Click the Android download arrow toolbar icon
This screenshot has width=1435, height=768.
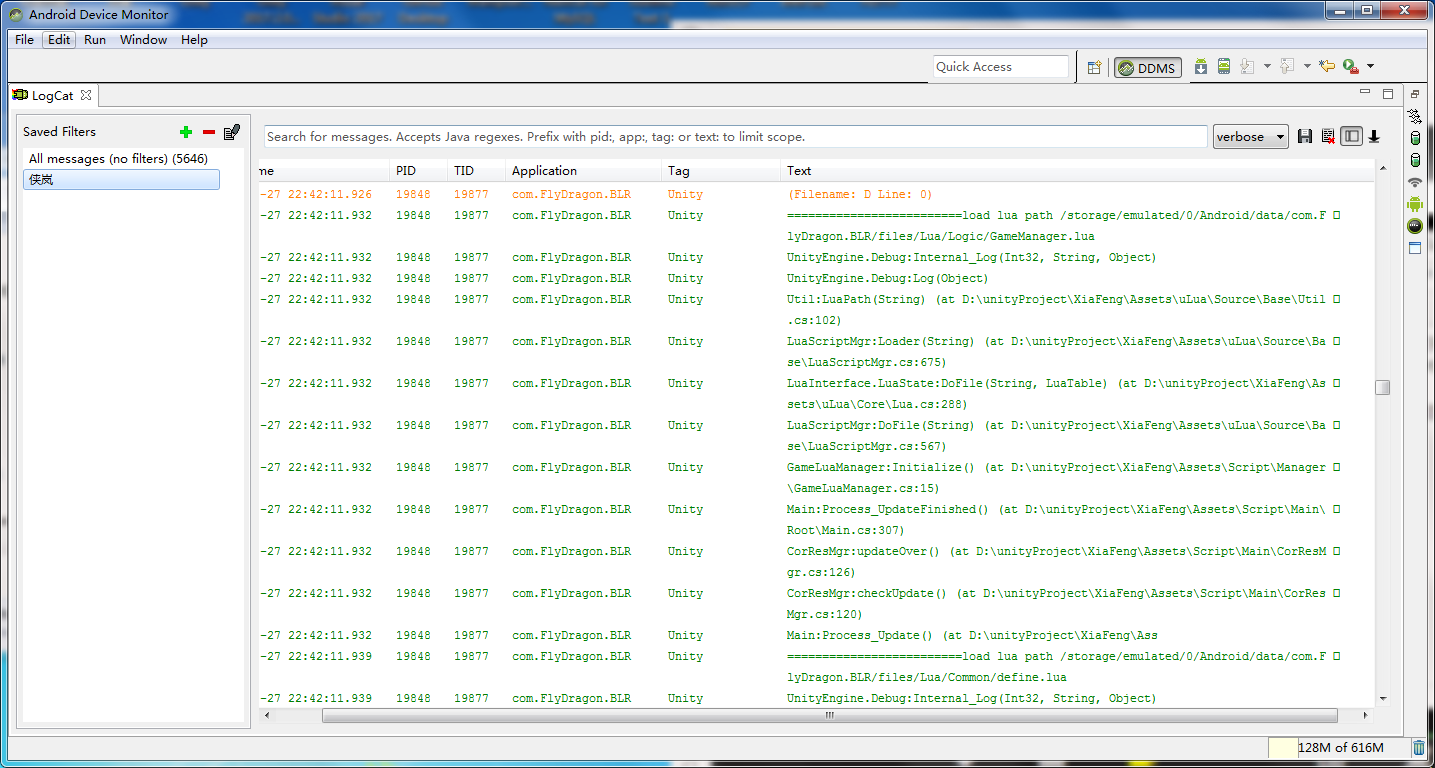pos(1201,67)
